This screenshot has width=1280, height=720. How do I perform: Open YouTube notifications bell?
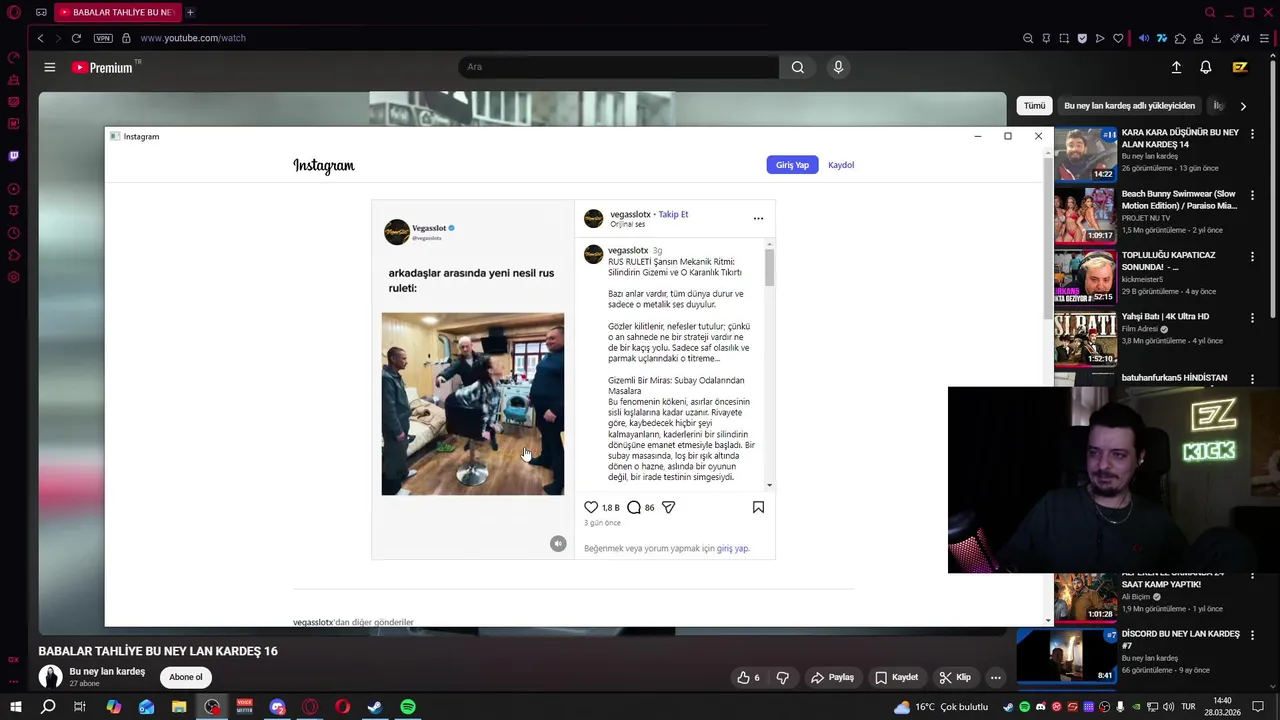pos(1206,67)
